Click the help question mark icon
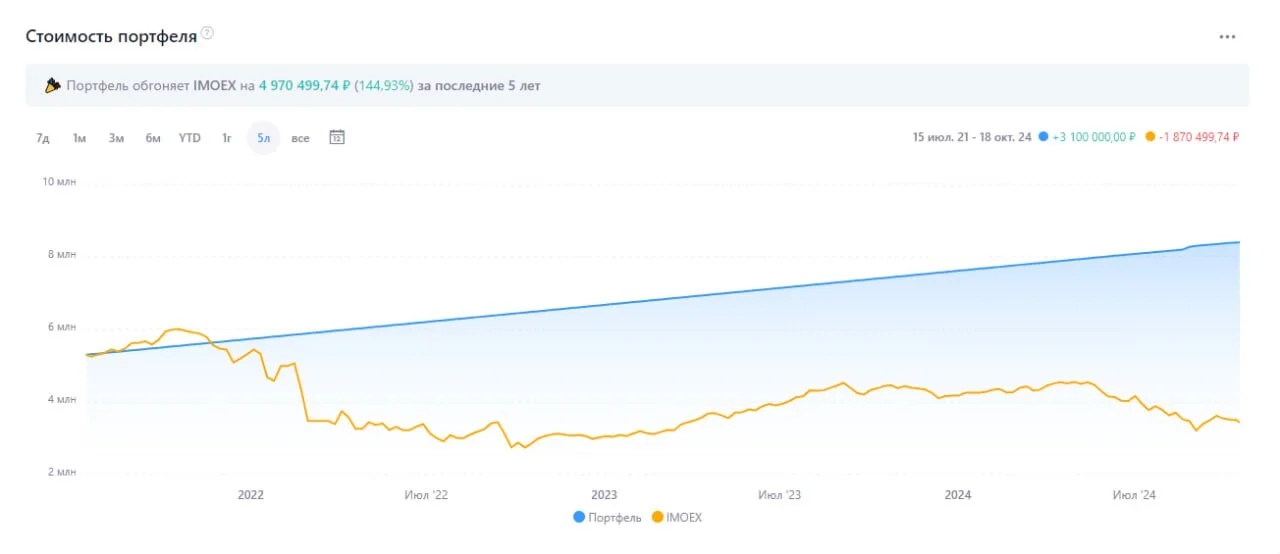Screen dimensions: 1280x554 pyautogui.click(x=207, y=33)
